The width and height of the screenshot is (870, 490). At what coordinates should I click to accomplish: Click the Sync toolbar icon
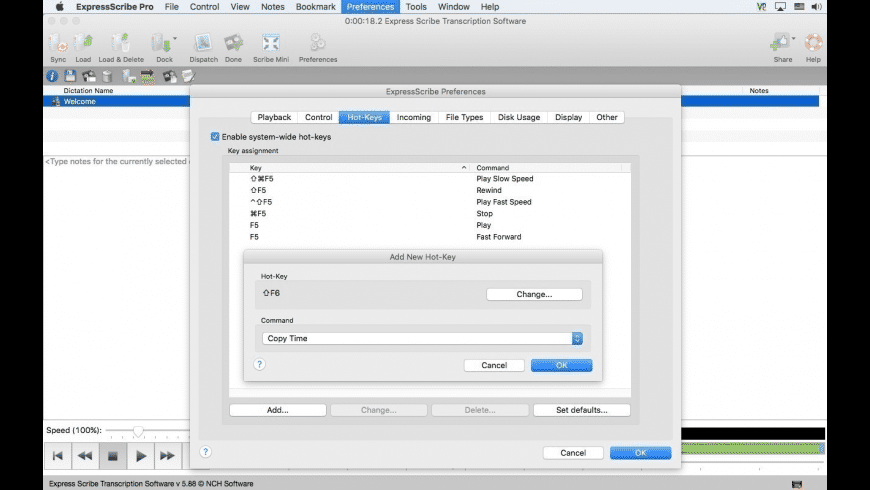click(58, 44)
